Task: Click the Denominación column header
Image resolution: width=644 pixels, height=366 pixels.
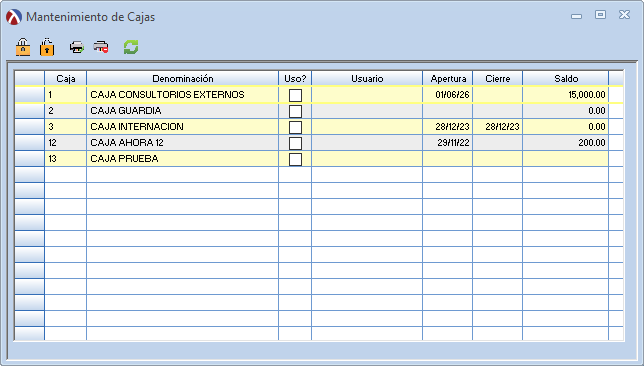Action: pyautogui.click(x=182, y=78)
